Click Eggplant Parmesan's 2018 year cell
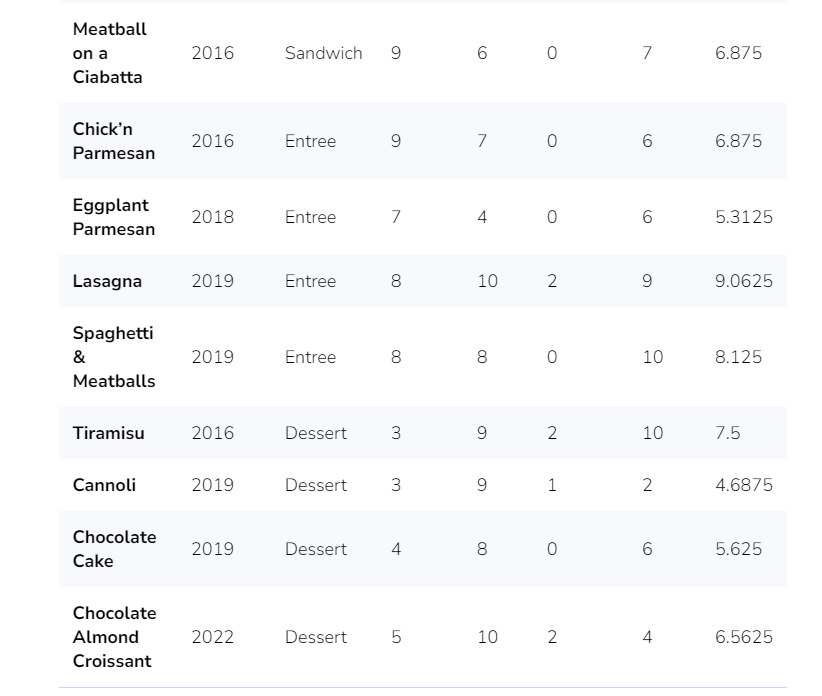The width and height of the screenshot is (822, 696). (x=212, y=217)
